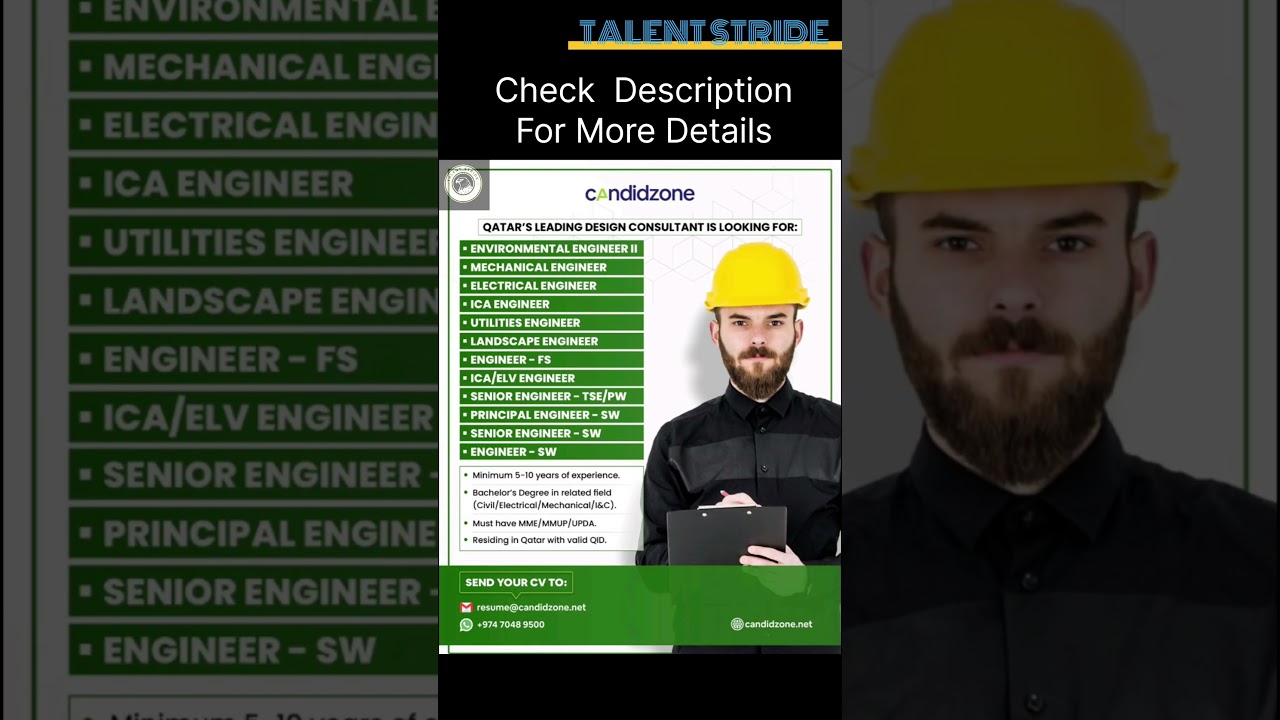Select 'Electrical Engineer' row in the center poster
1280x720 pixels.
[x=551, y=285]
